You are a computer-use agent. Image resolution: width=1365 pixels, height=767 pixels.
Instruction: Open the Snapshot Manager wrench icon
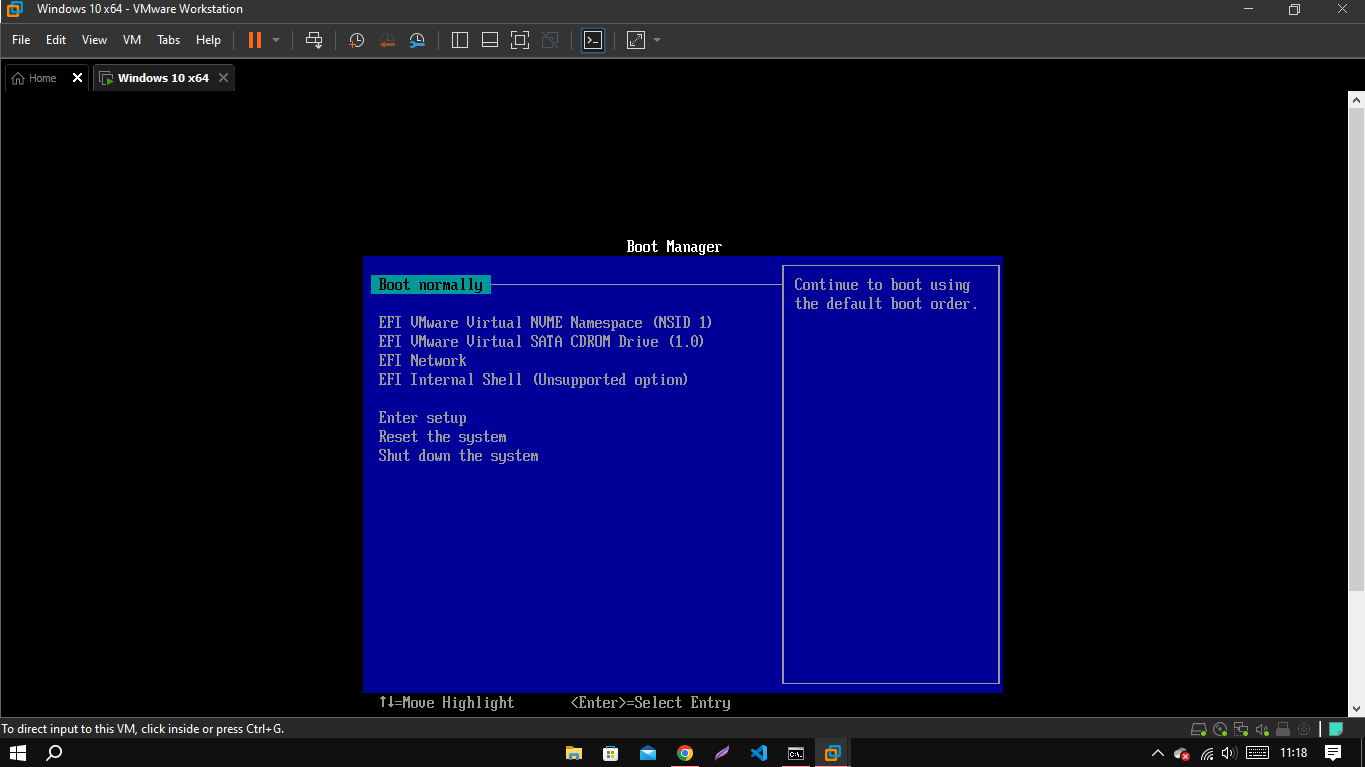(417, 40)
